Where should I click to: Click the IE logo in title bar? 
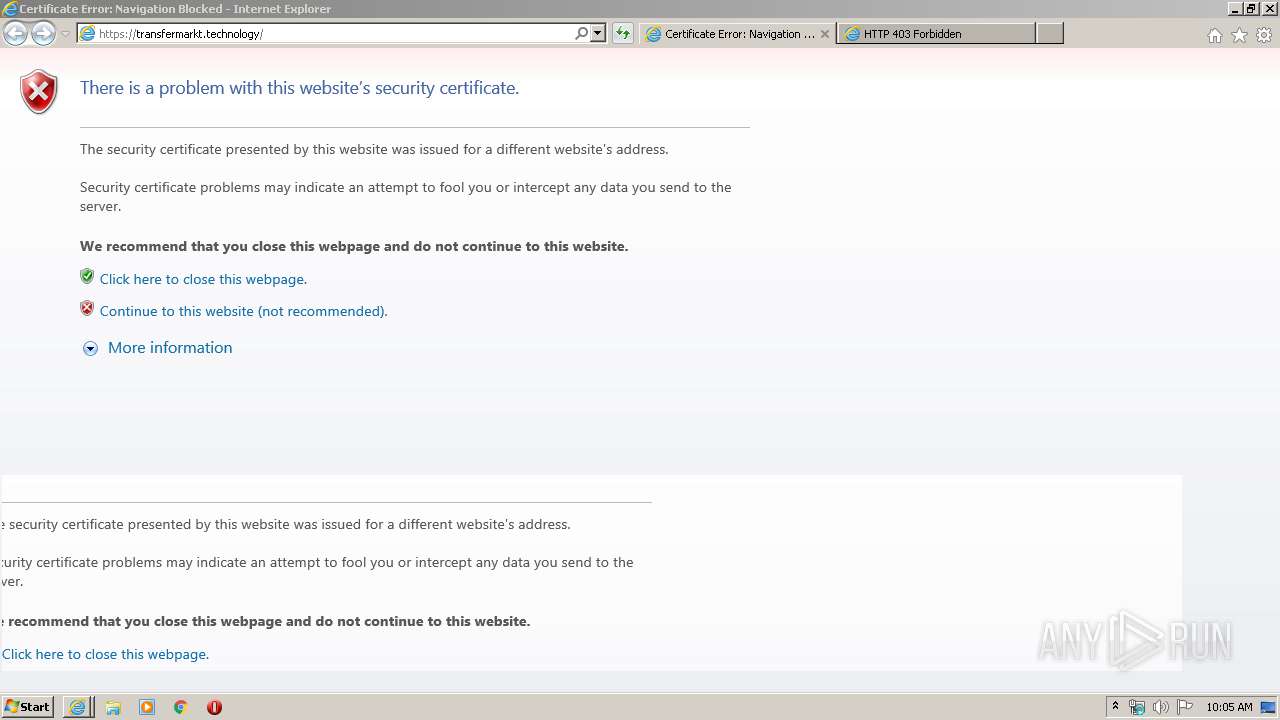point(10,9)
